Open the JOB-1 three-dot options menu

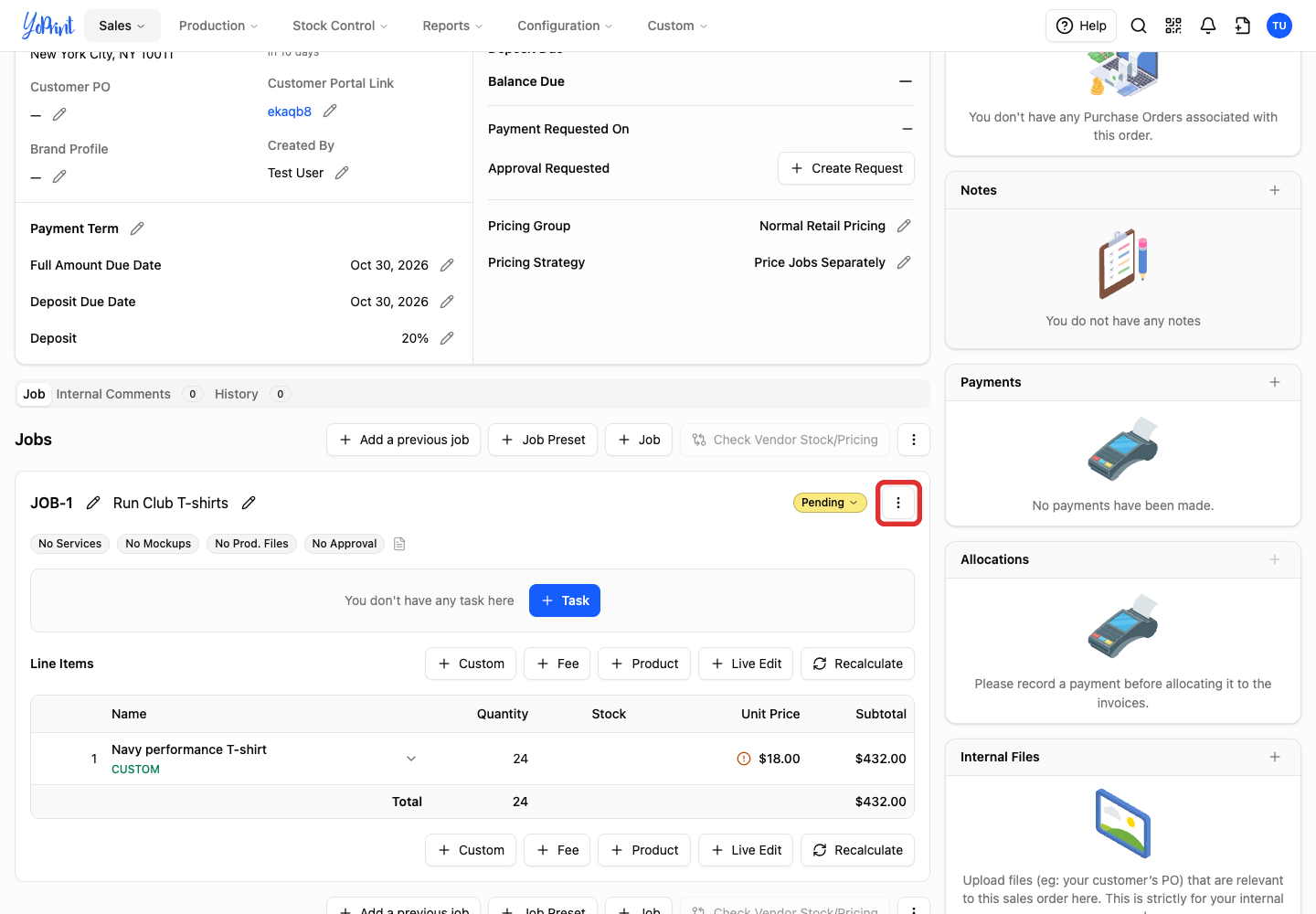(x=898, y=503)
